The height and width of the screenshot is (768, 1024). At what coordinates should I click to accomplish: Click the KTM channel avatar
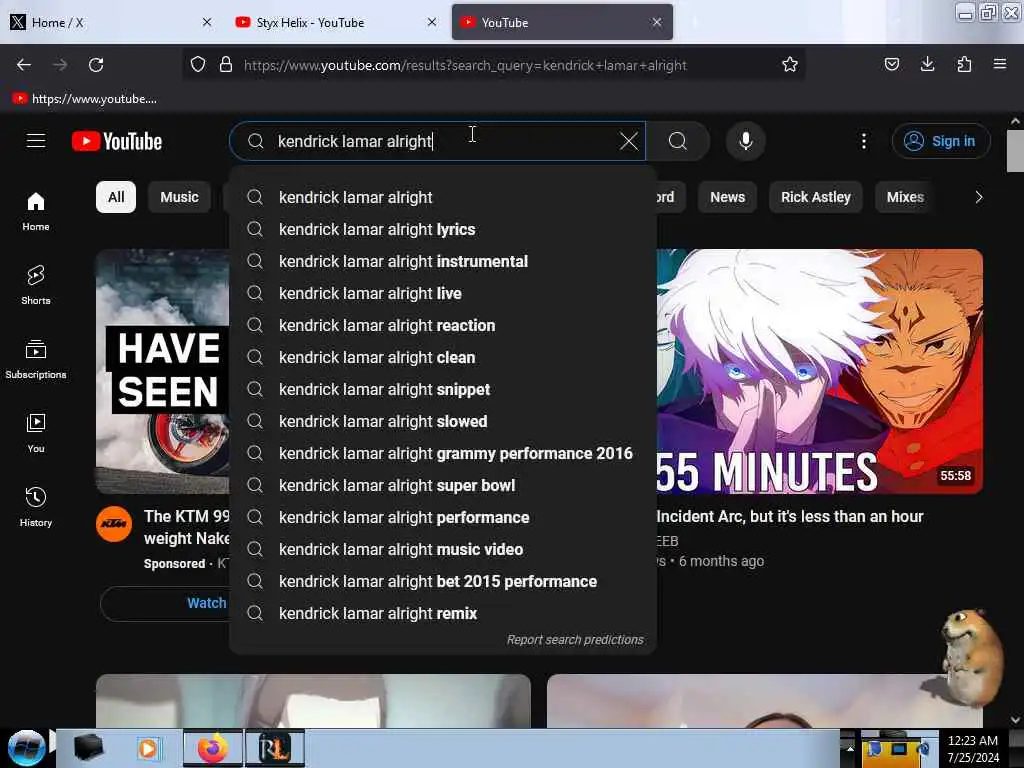coord(114,524)
